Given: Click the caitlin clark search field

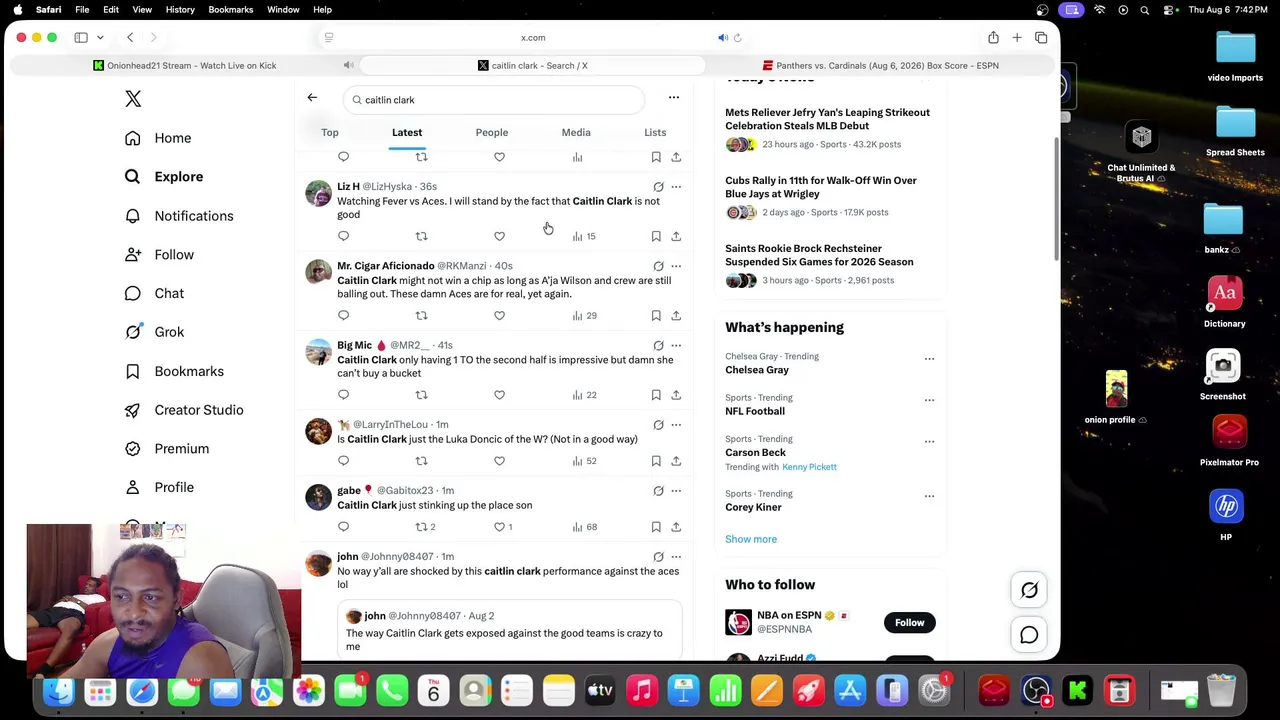Looking at the screenshot, I should [x=494, y=100].
